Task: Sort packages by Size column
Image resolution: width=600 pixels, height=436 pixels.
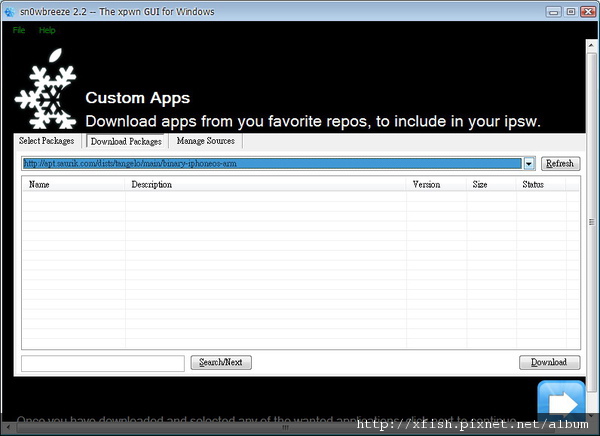Action: click(491, 185)
